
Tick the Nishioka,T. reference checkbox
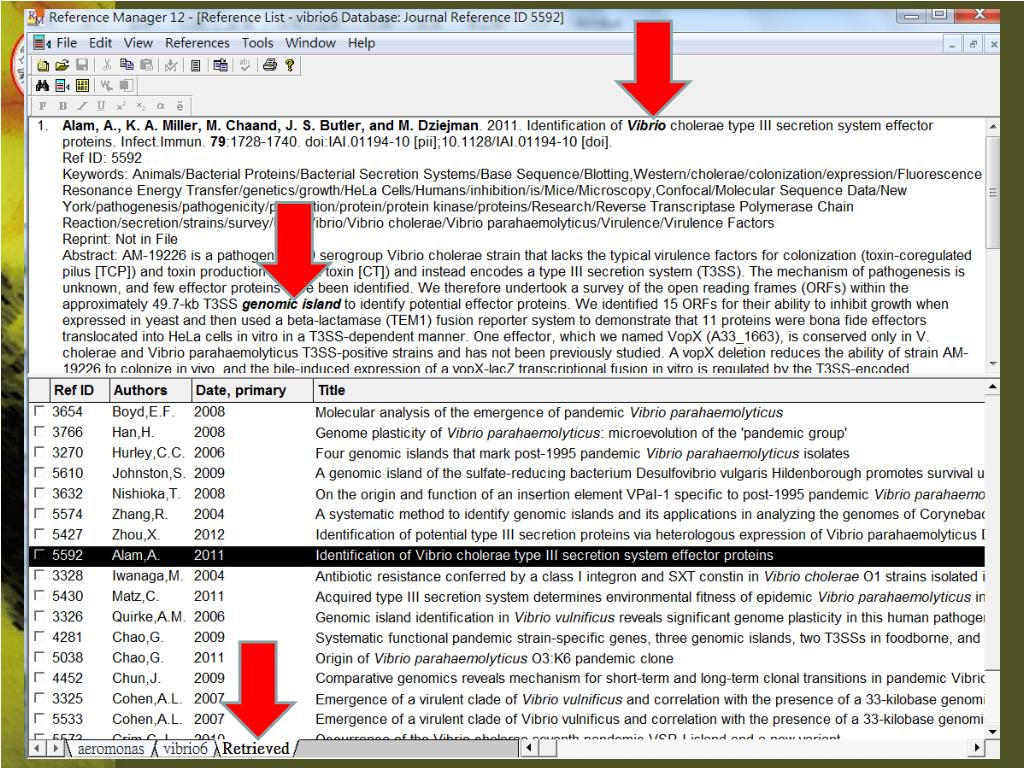click(x=39, y=493)
